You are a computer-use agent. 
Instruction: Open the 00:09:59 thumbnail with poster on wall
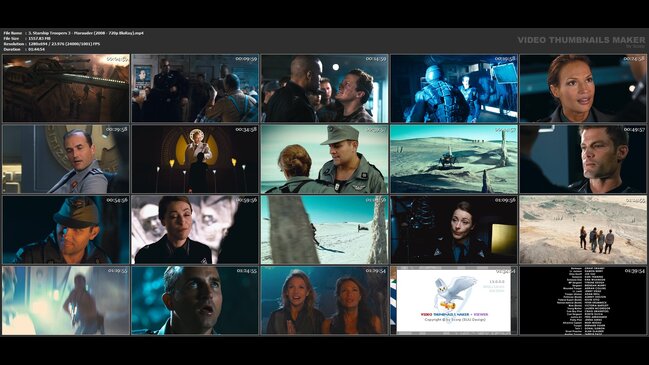click(195, 88)
